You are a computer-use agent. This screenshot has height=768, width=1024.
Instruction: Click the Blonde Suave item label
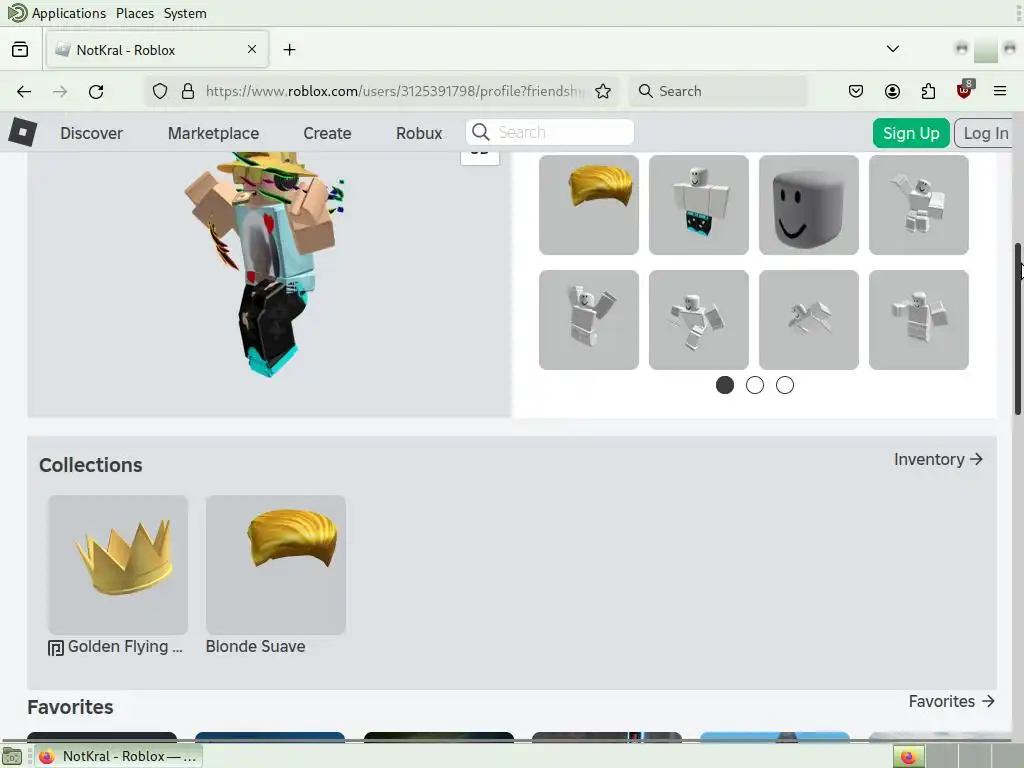click(255, 647)
